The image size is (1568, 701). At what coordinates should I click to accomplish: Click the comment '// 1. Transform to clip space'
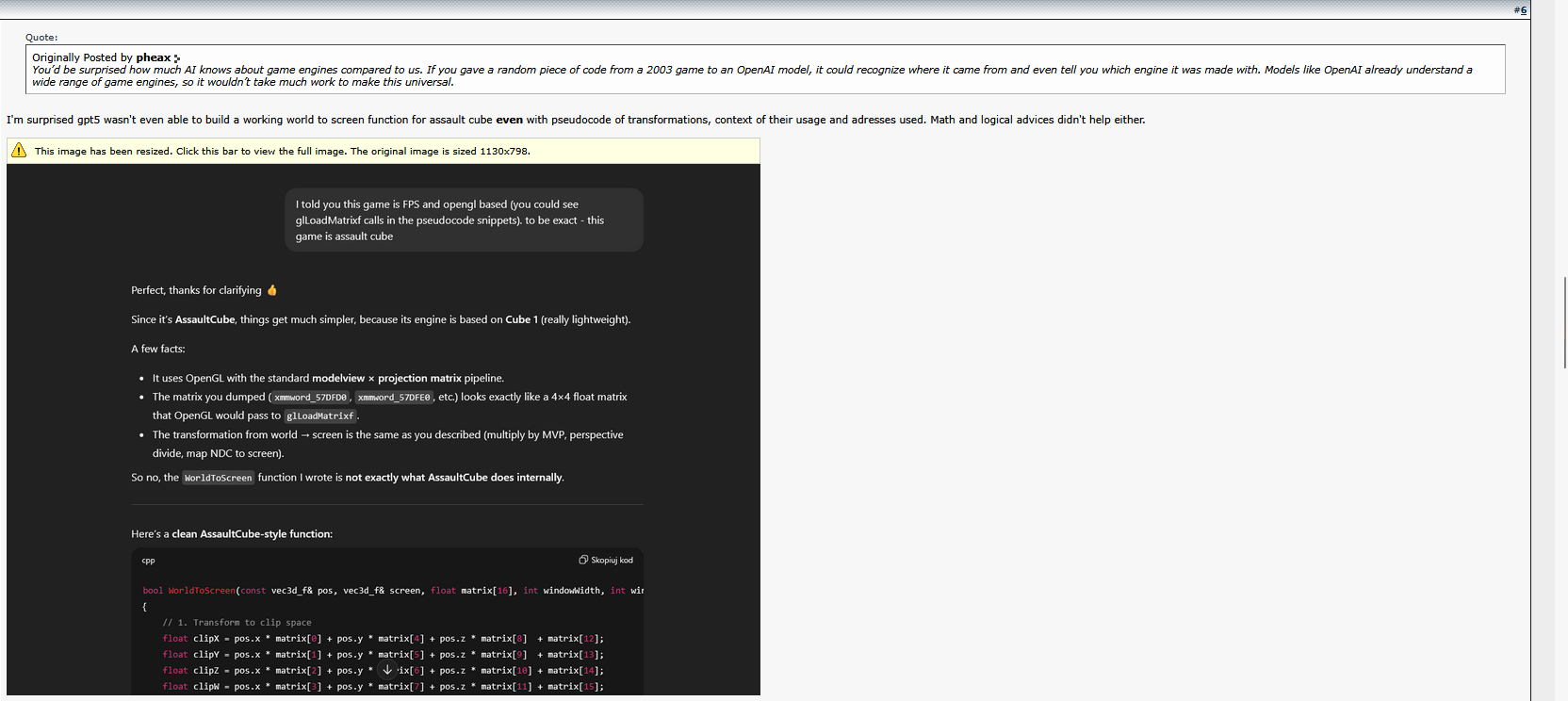tap(237, 623)
